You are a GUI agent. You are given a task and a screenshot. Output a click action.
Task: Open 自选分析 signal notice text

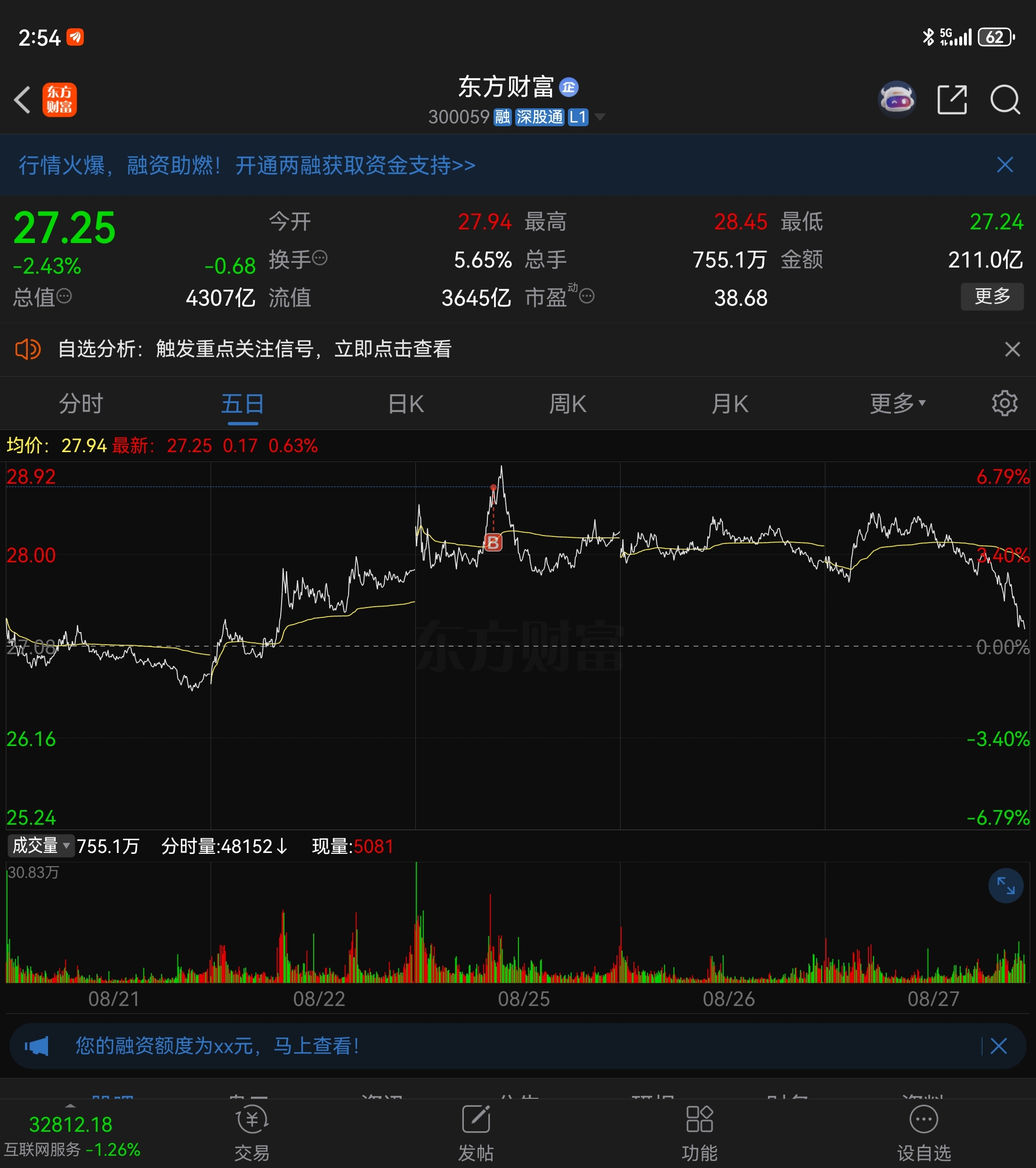click(255, 349)
